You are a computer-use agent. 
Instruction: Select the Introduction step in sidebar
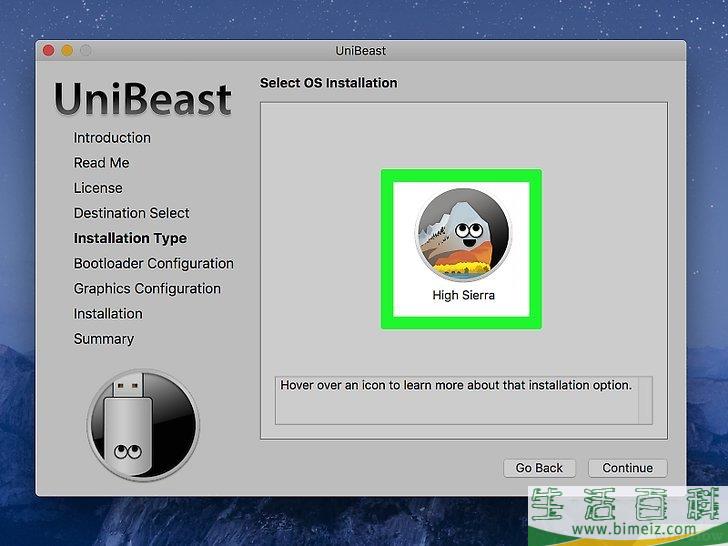[x=112, y=138]
